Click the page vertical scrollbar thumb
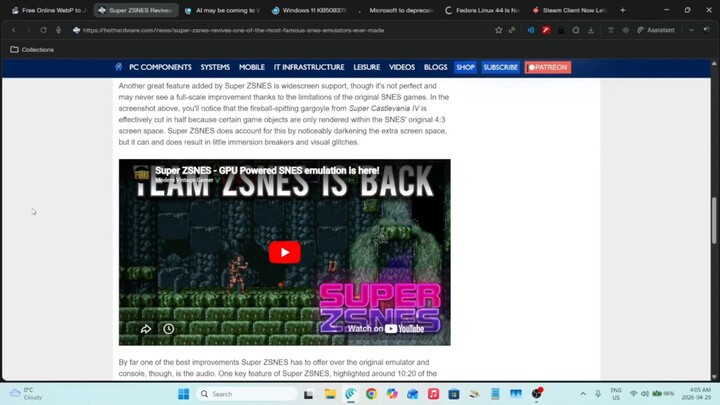720x405 pixels. [714, 220]
